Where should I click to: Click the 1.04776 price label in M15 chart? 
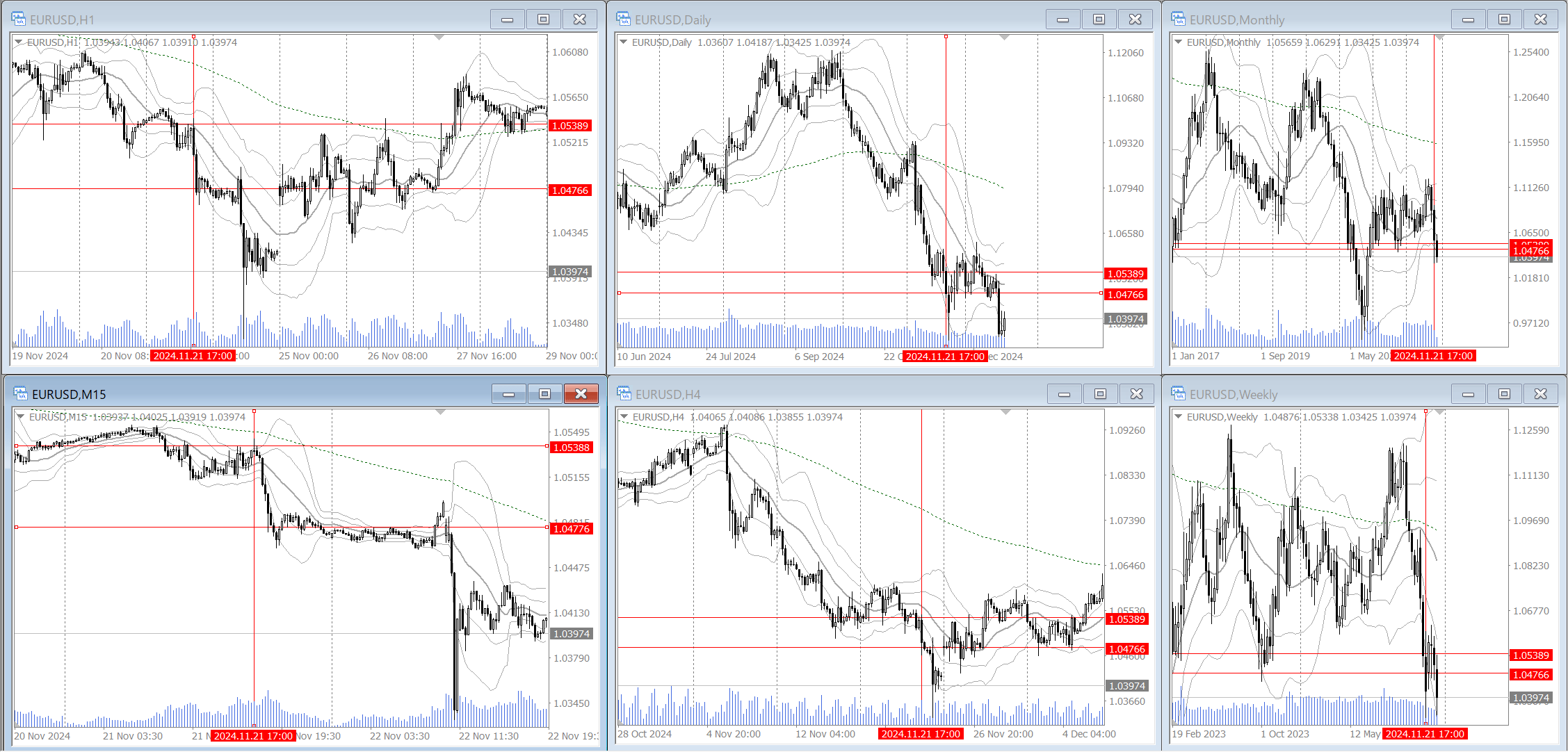click(572, 529)
